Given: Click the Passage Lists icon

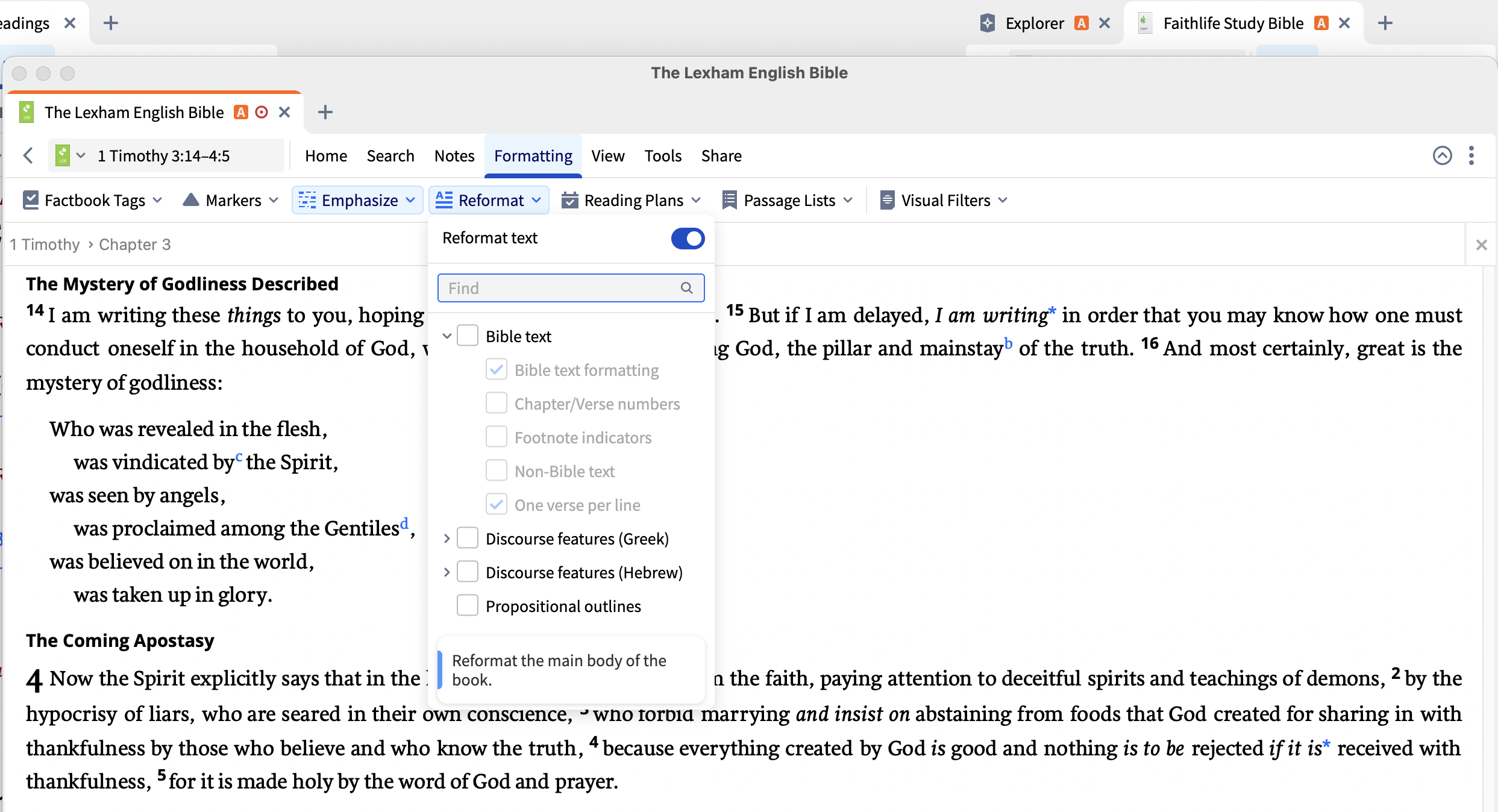Looking at the screenshot, I should tap(729, 200).
